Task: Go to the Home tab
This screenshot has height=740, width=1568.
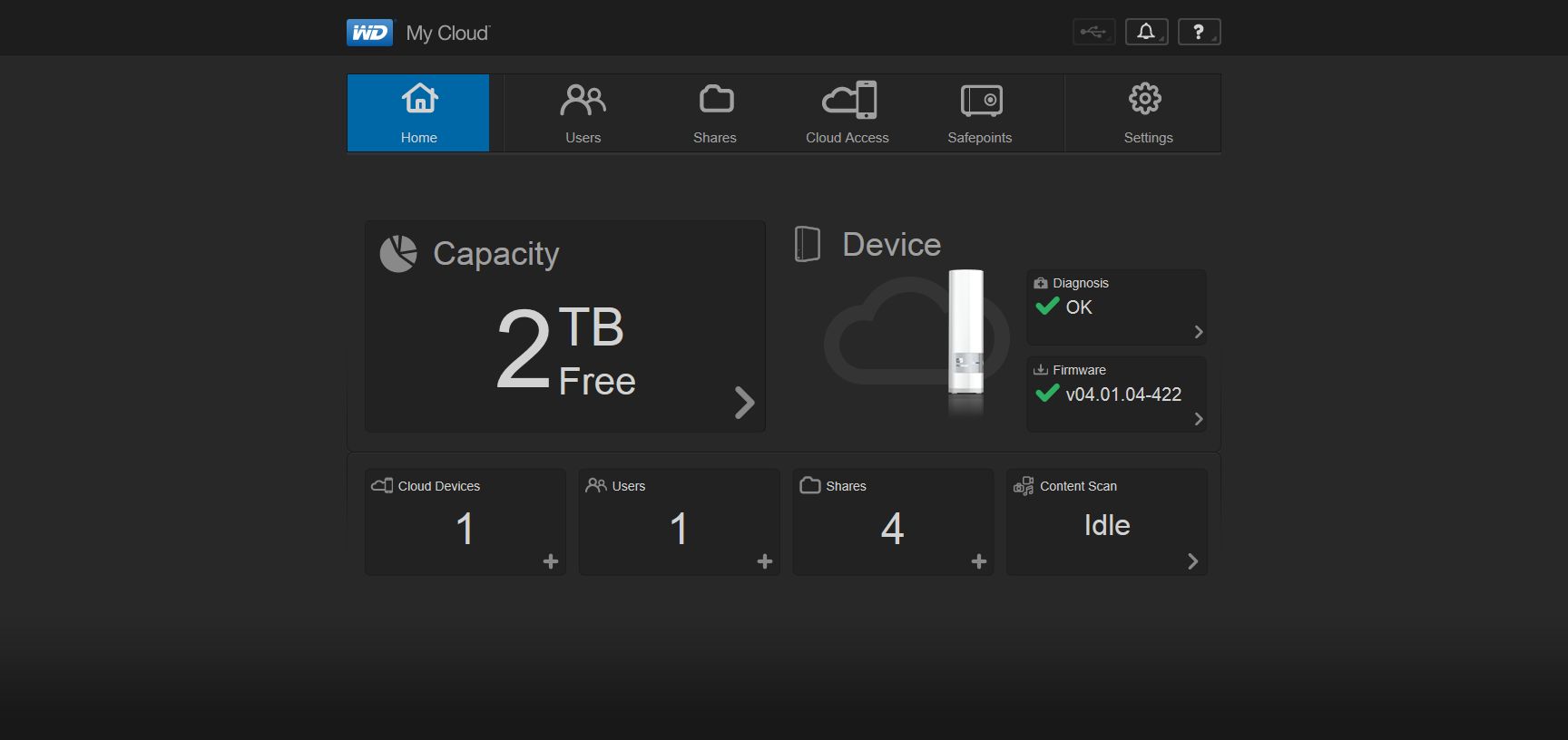Action: (418, 112)
